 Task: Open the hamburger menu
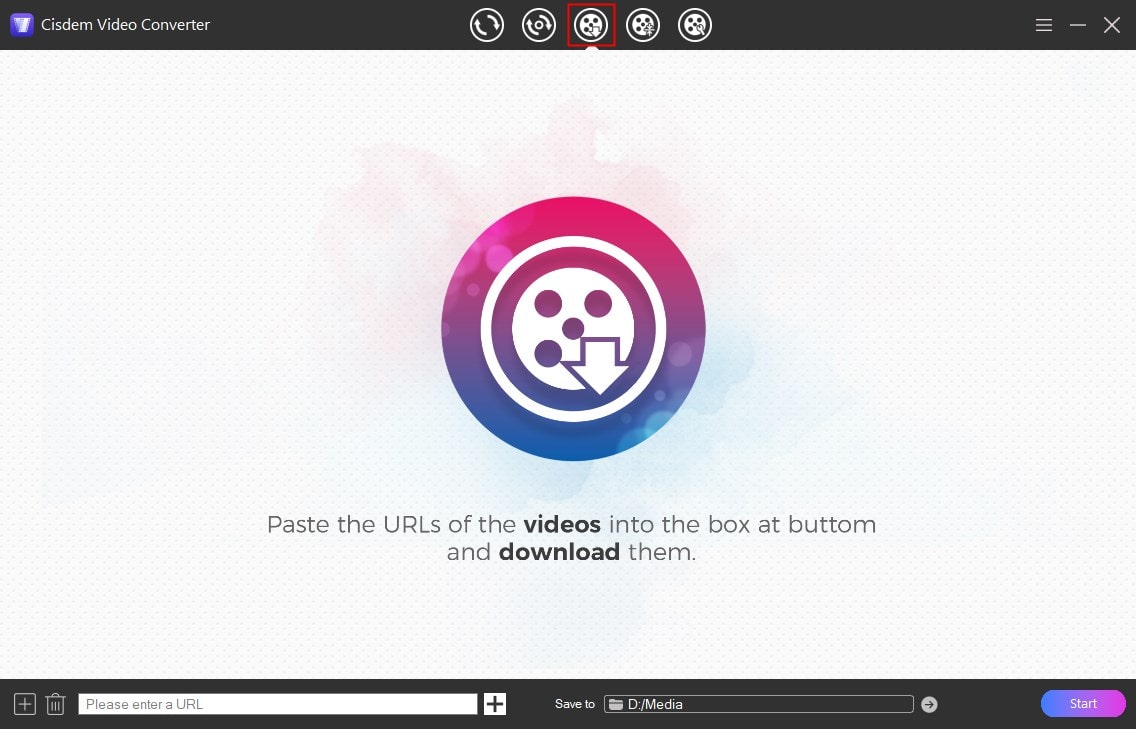point(1043,25)
